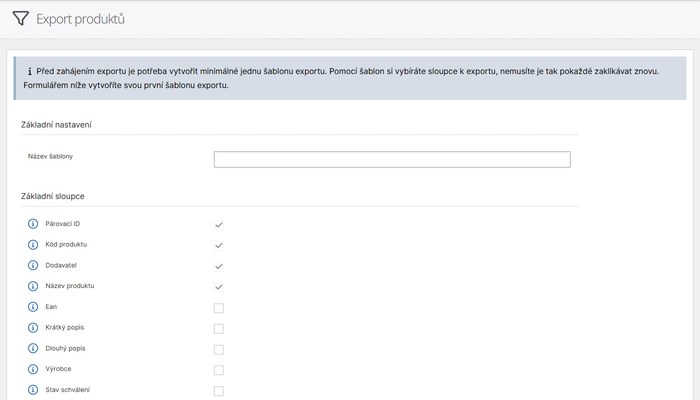
Task: Disable the Dodavatel column checkbox
Action: pos(219,266)
